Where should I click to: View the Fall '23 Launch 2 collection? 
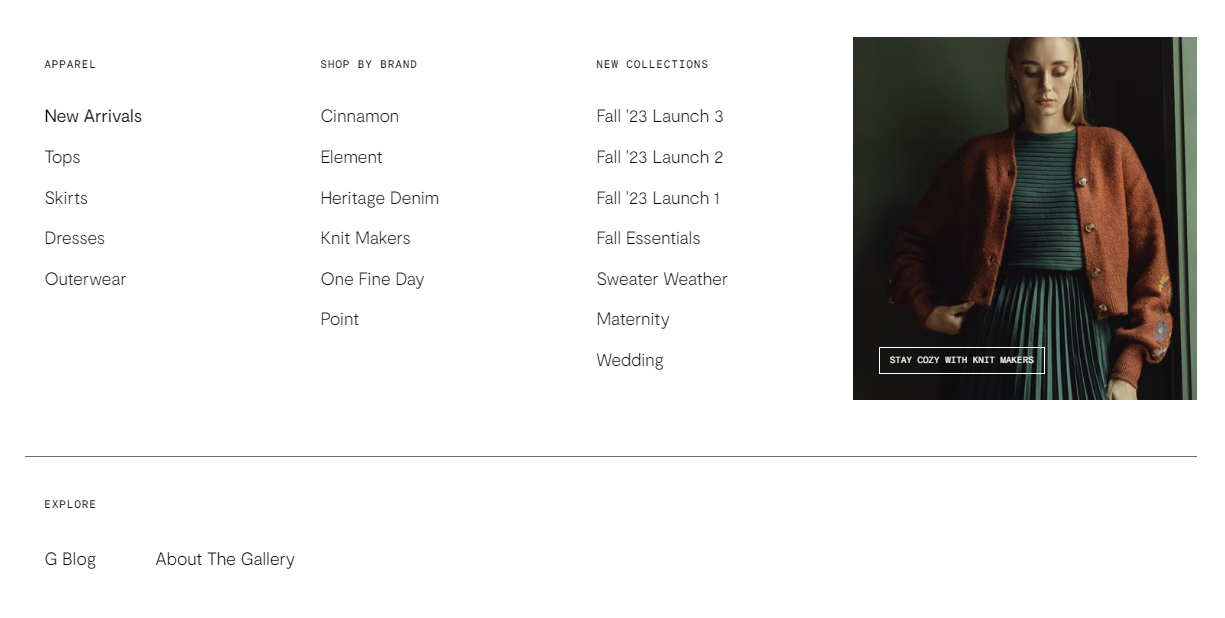[x=660, y=157]
